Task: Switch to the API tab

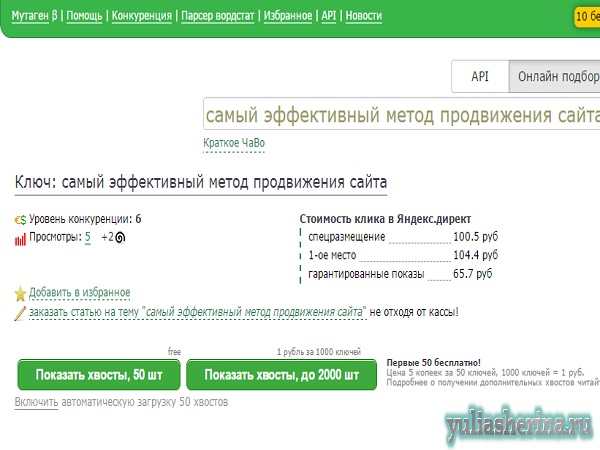Action: pyautogui.click(x=480, y=77)
